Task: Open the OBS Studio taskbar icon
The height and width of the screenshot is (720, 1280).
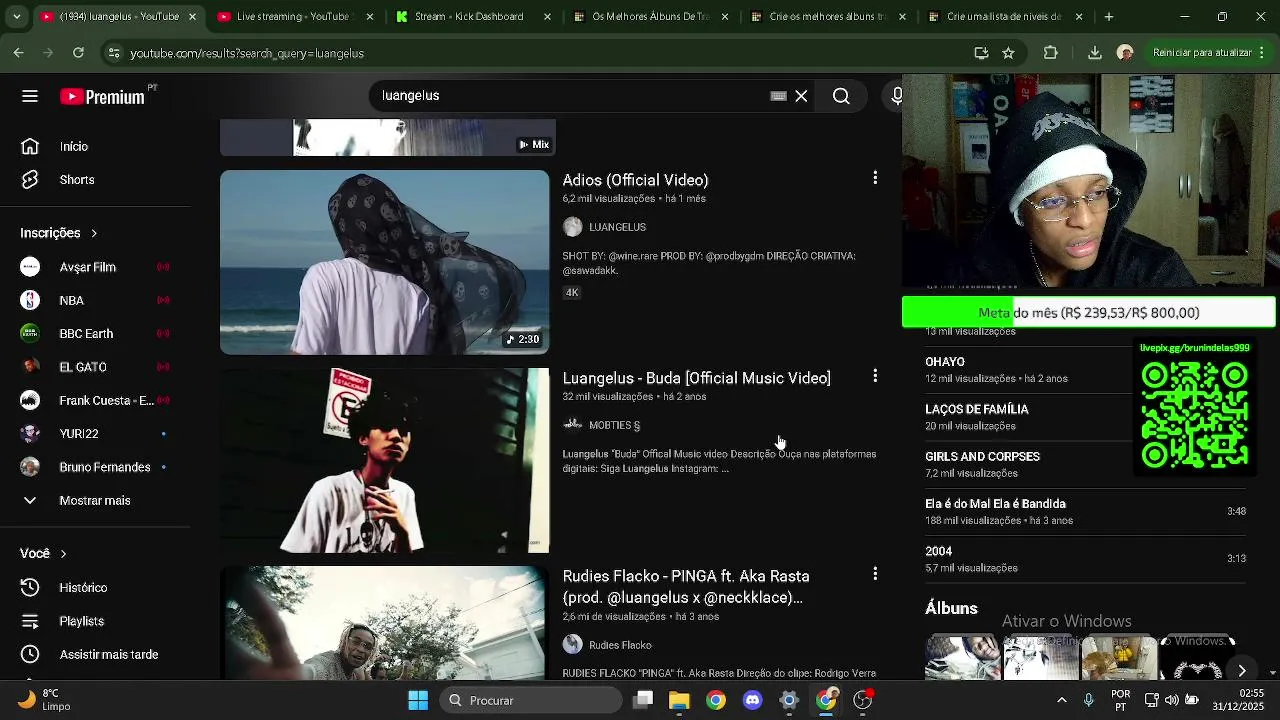Action: [862, 700]
